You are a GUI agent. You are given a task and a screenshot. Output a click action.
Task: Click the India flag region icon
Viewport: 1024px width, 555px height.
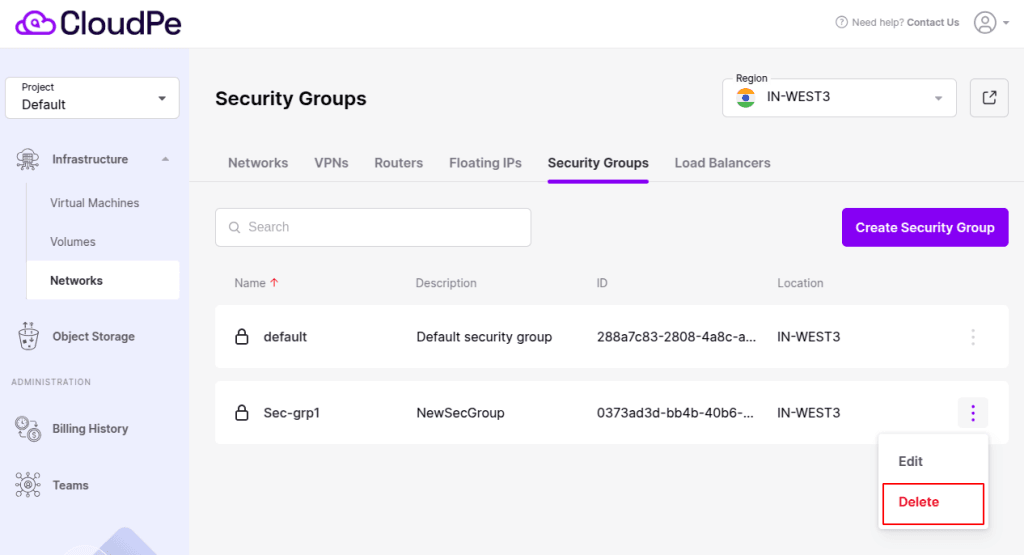pos(746,98)
